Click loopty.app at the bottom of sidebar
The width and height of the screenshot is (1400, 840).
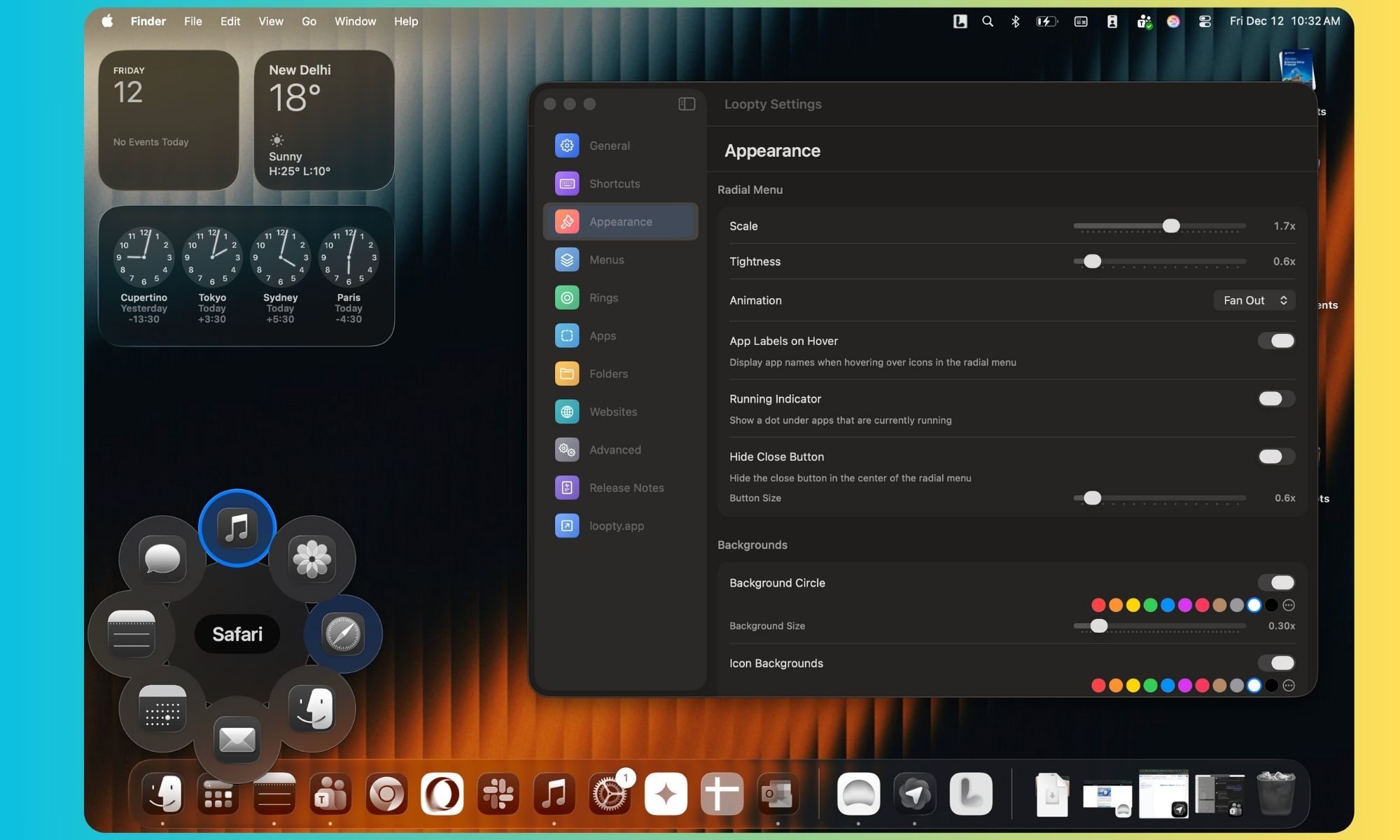pyautogui.click(x=617, y=526)
